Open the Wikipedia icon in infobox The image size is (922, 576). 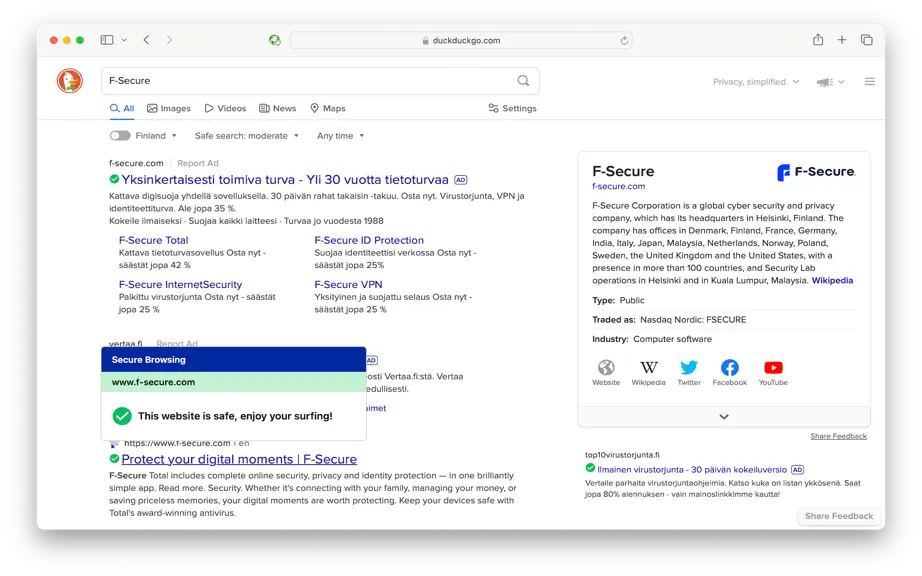pyautogui.click(x=649, y=368)
